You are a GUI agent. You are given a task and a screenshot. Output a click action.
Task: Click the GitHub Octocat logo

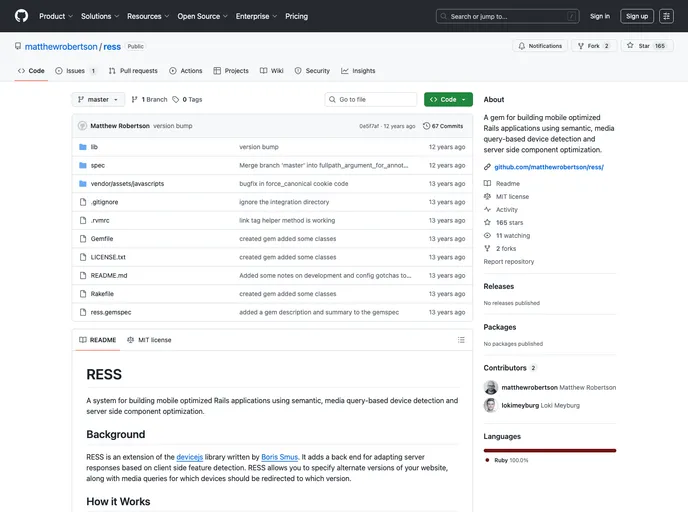(21, 16)
